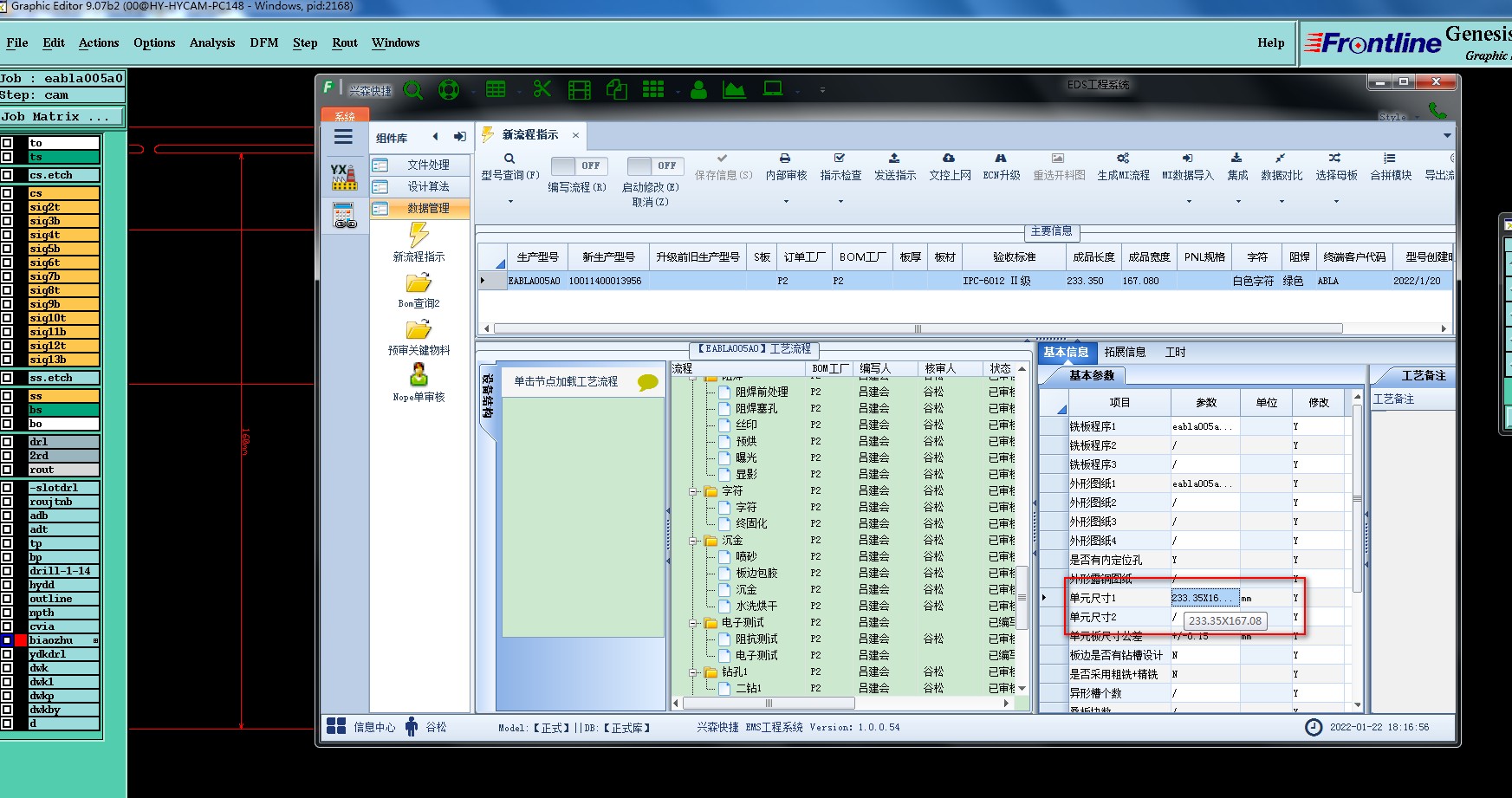Screen dimensions: 1512x798
Task: Click the green phone icon
Action: 1437,110
